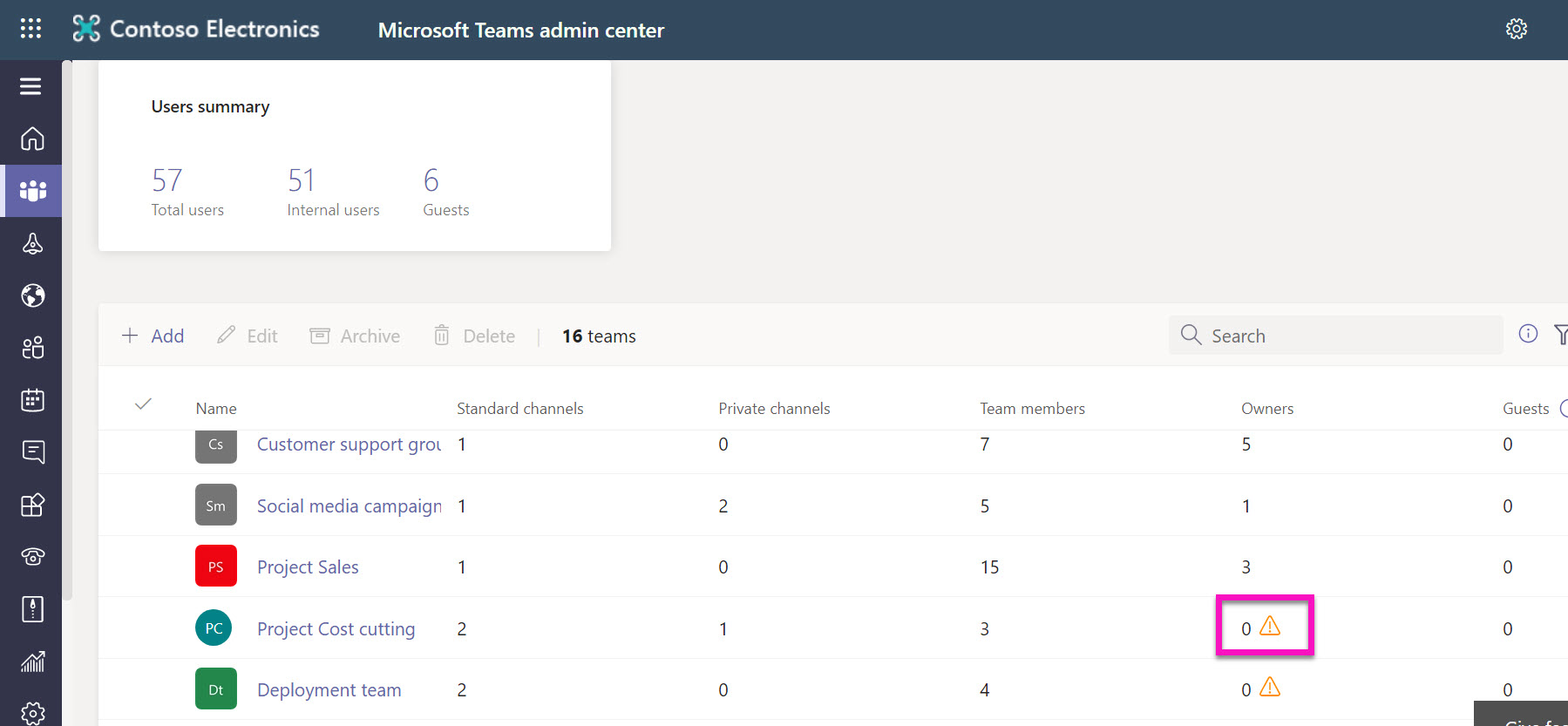Click the sidebar vertical scrollbar

point(67,331)
